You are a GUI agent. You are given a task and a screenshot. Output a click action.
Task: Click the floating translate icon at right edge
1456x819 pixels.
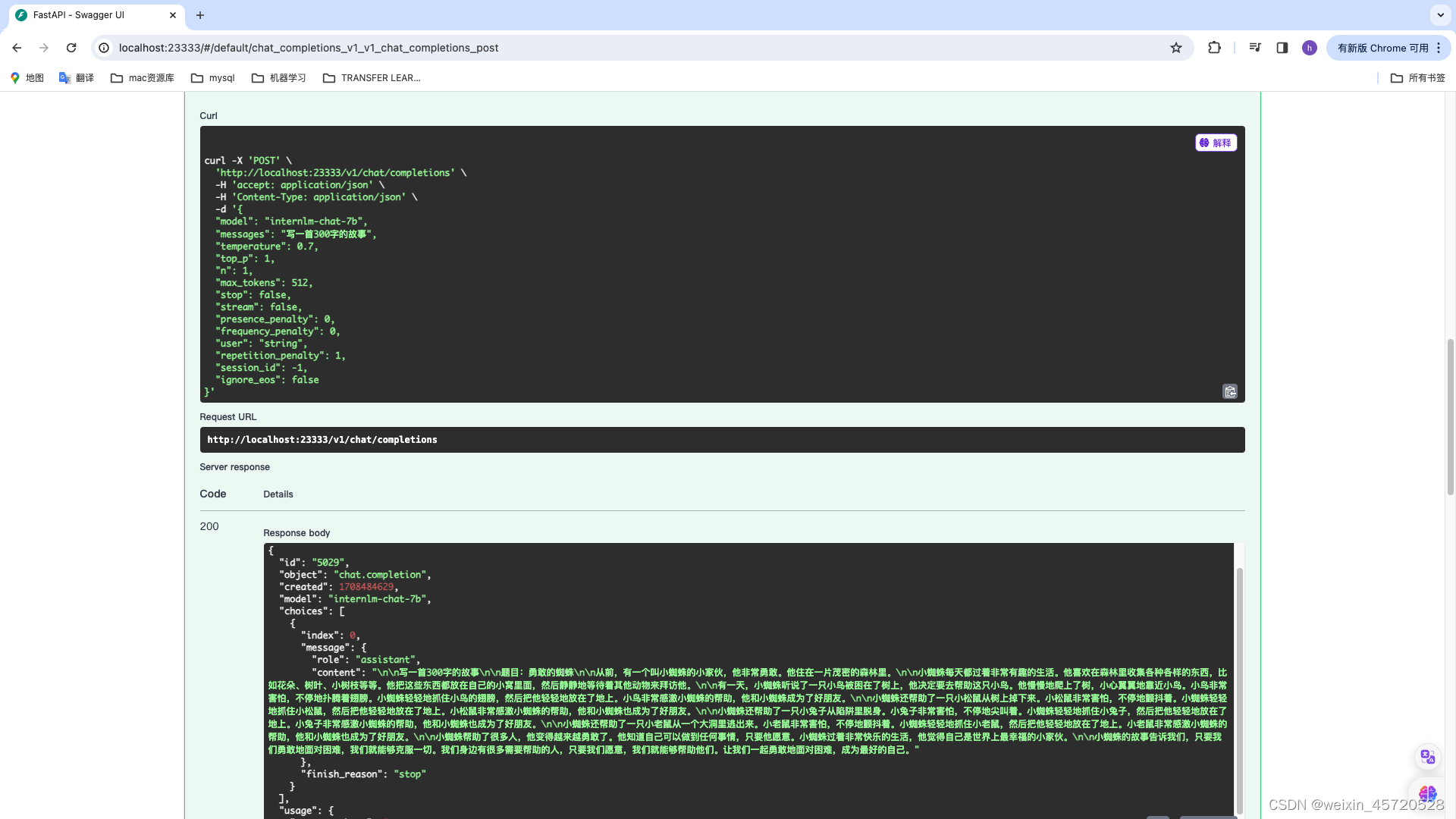1428,757
